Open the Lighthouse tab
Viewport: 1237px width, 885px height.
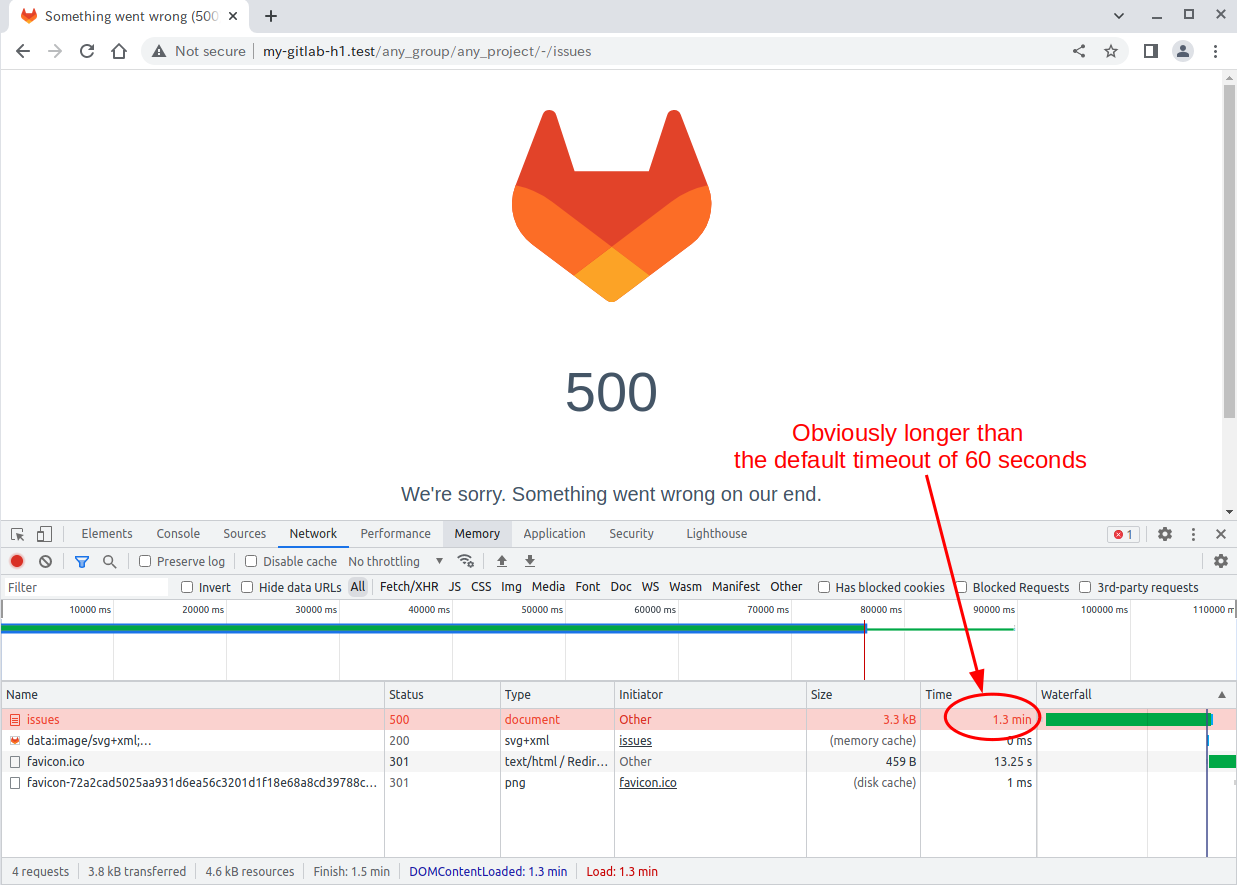[x=716, y=534]
